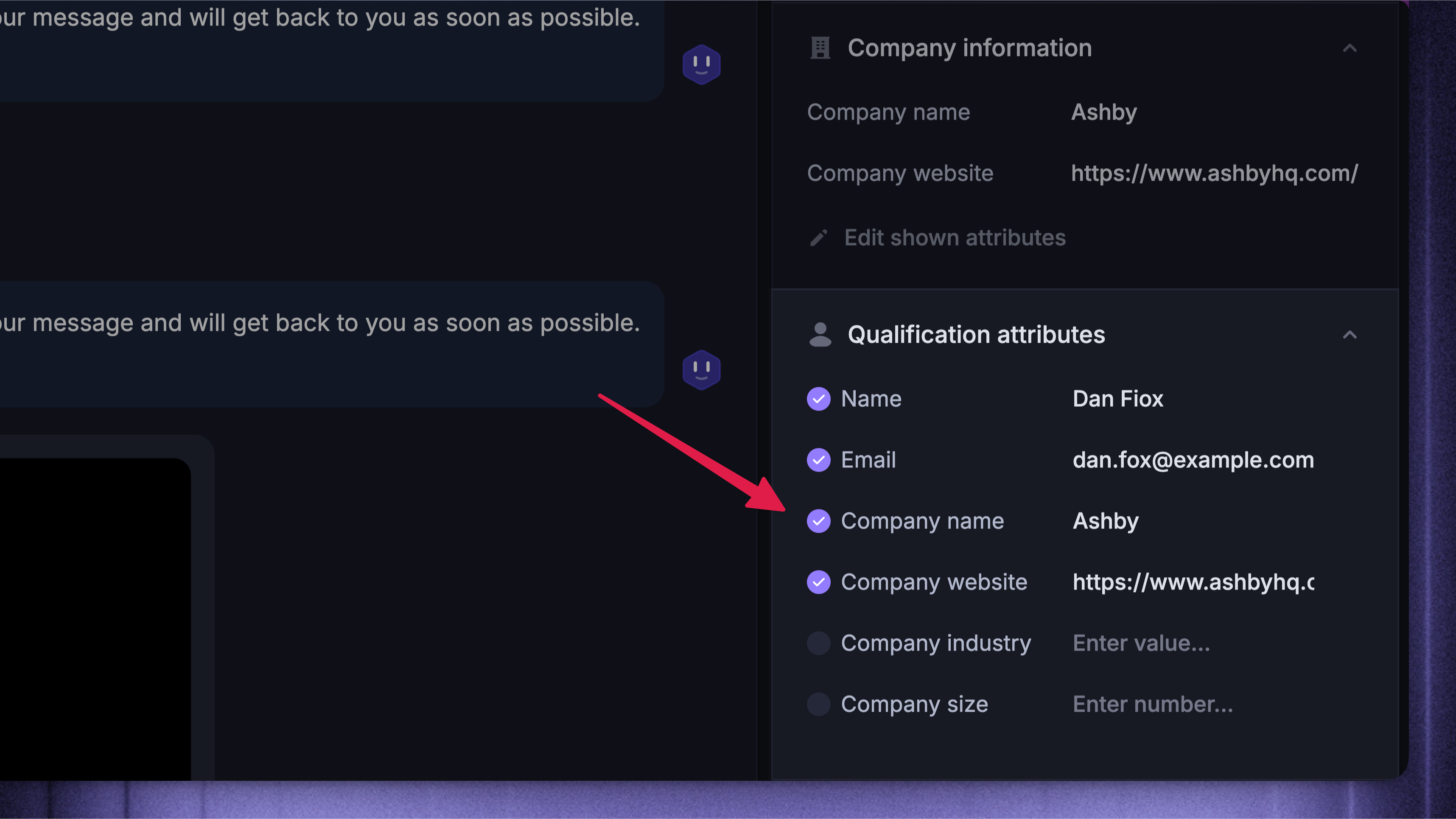This screenshot has width=1456, height=819.
Task: Click the dan.fox@example.com email value
Action: [1193, 460]
